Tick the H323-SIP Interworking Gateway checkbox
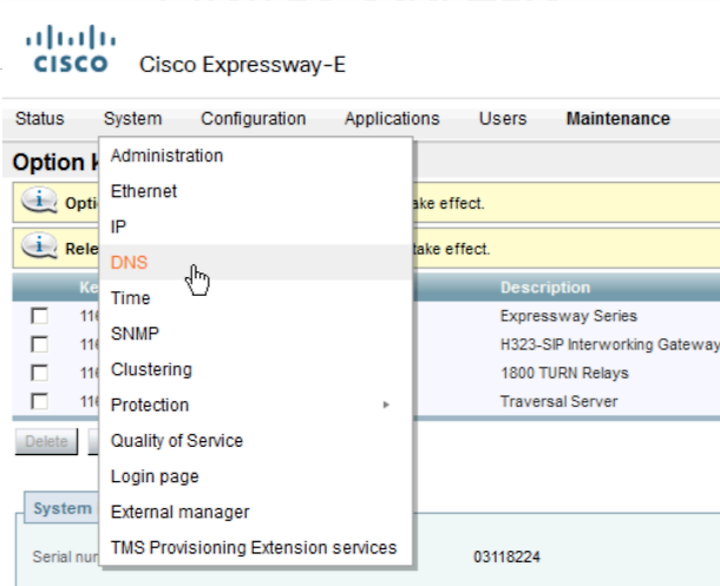720x586 pixels. pos(39,344)
